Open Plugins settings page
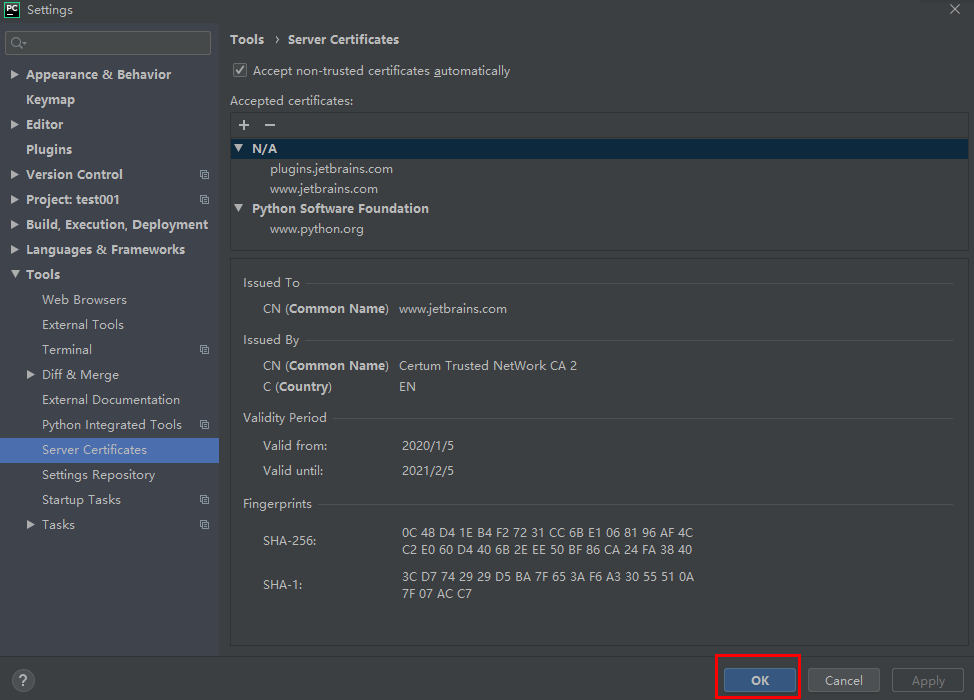Viewport: 974px width, 700px height. pos(49,150)
